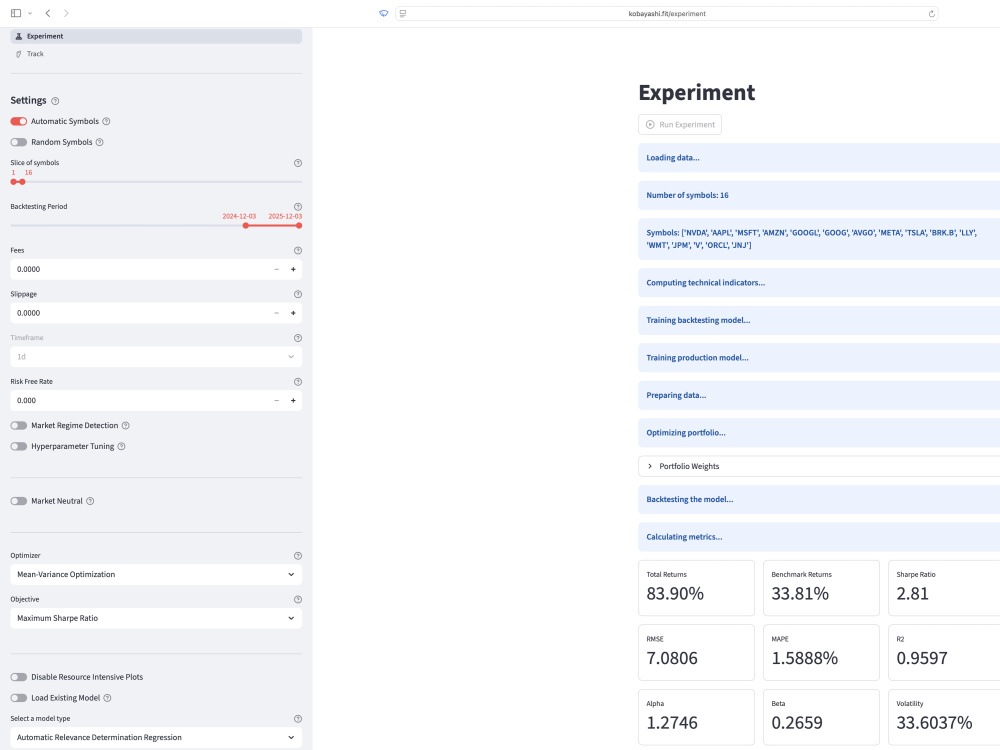Image resolution: width=1000 pixels, height=750 pixels.
Task: Click the browser back arrow
Action: click(x=48, y=13)
